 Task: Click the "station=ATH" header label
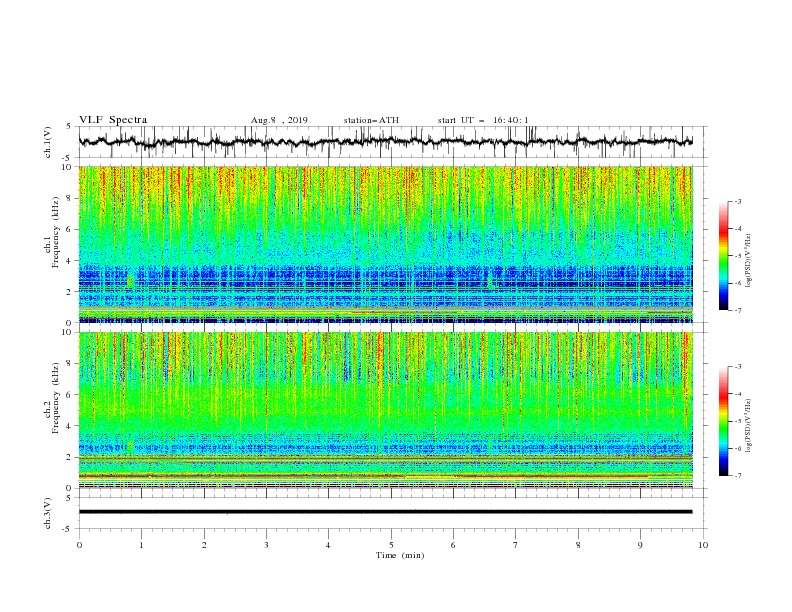coord(371,120)
